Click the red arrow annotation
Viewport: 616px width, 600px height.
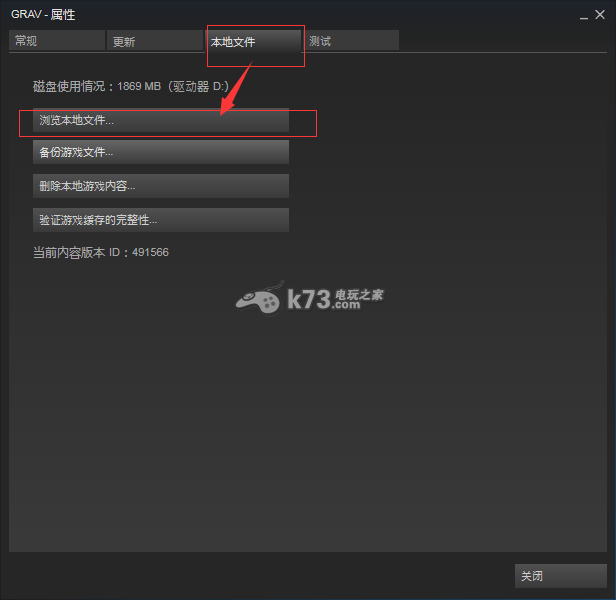[236, 88]
